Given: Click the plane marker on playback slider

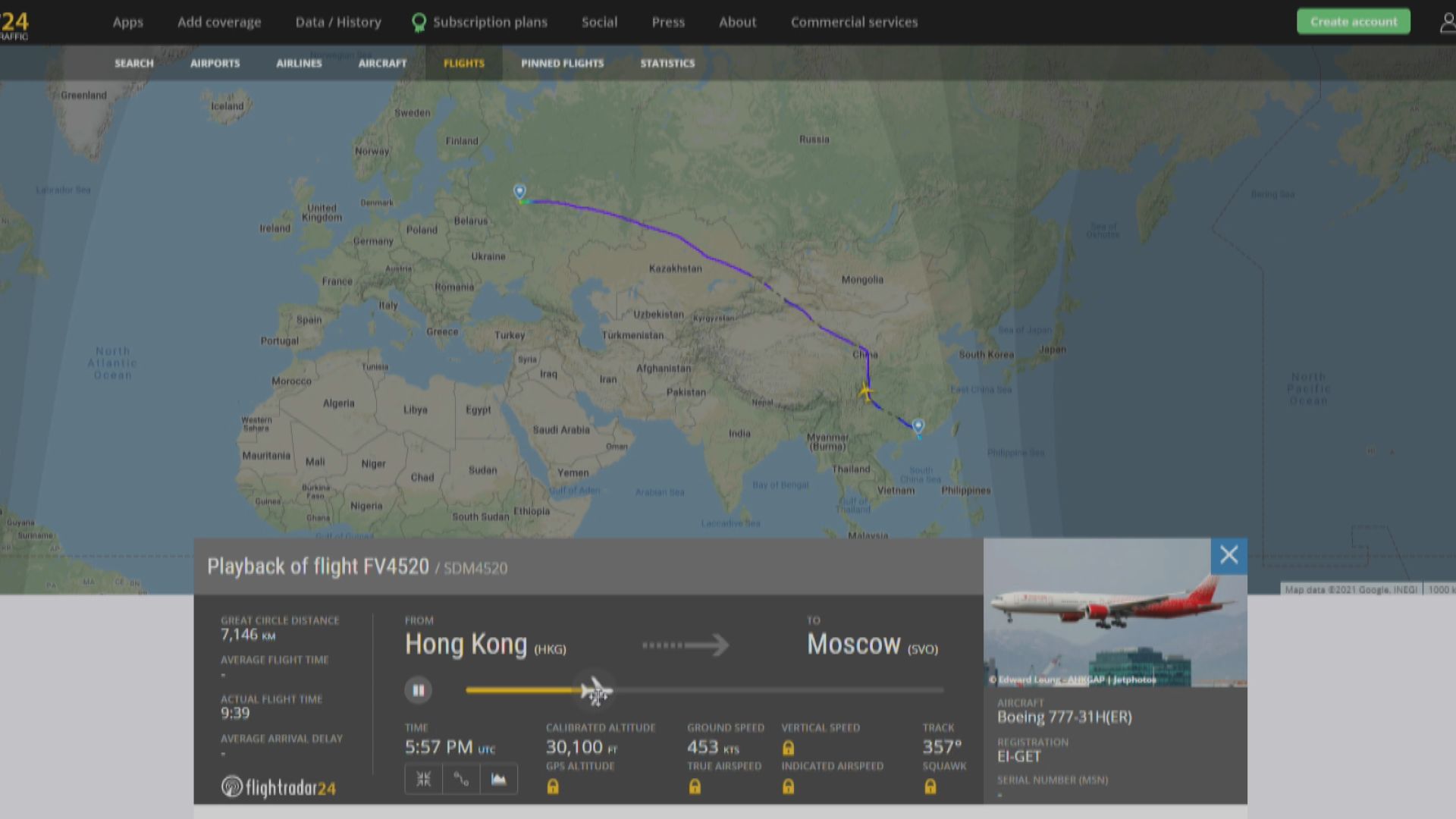Looking at the screenshot, I should (x=596, y=691).
